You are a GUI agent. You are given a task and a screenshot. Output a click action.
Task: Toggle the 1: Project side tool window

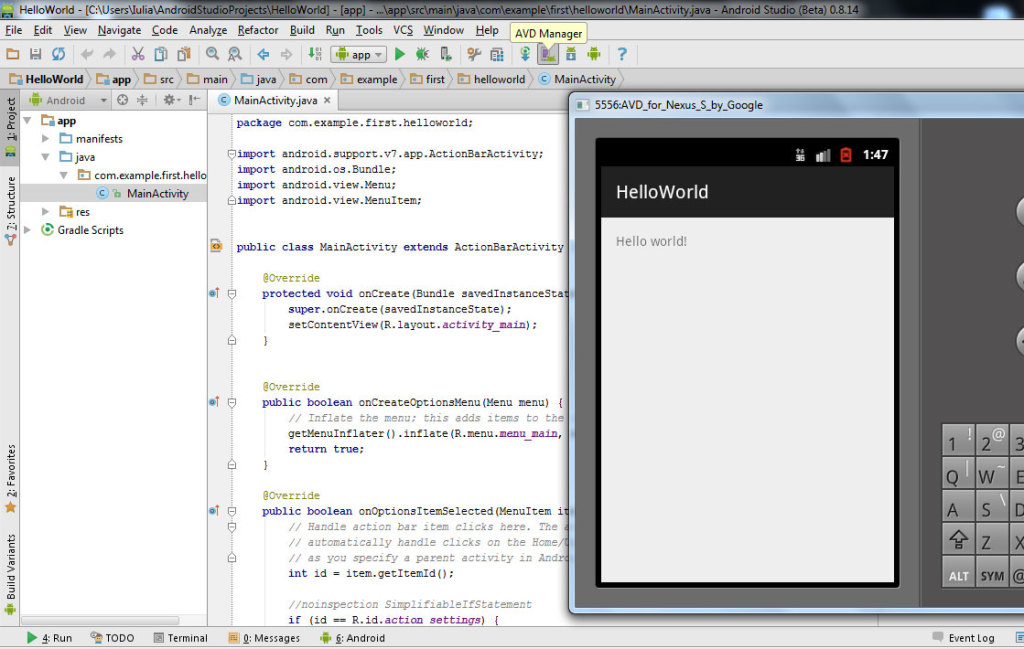click(x=10, y=127)
